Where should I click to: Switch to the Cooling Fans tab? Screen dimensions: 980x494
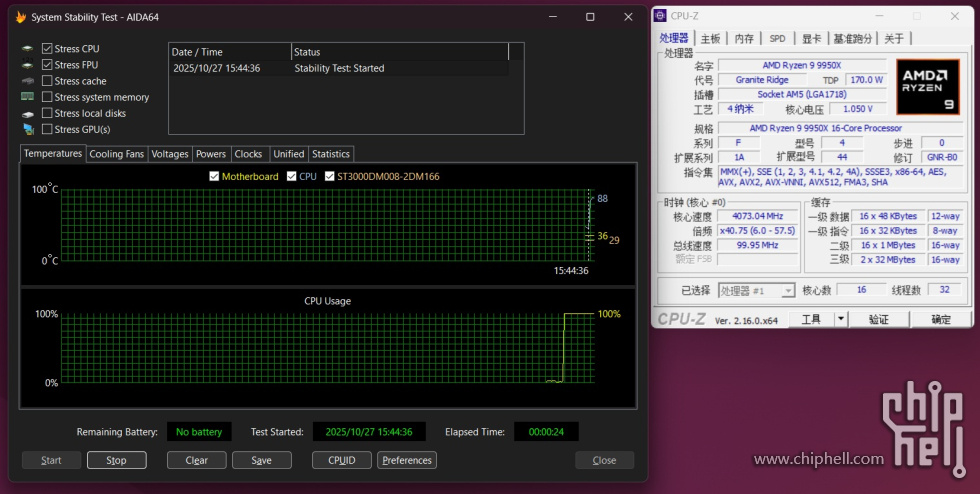(117, 154)
